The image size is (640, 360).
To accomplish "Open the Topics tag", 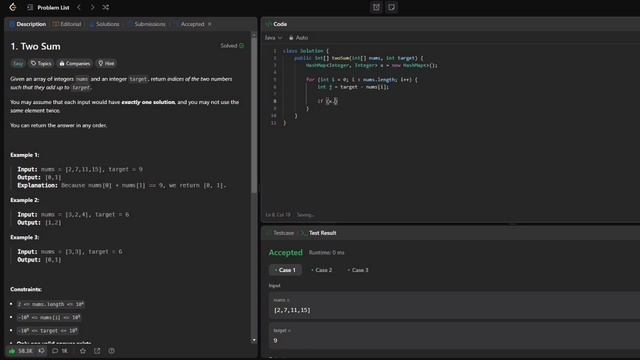I will tap(41, 63).
